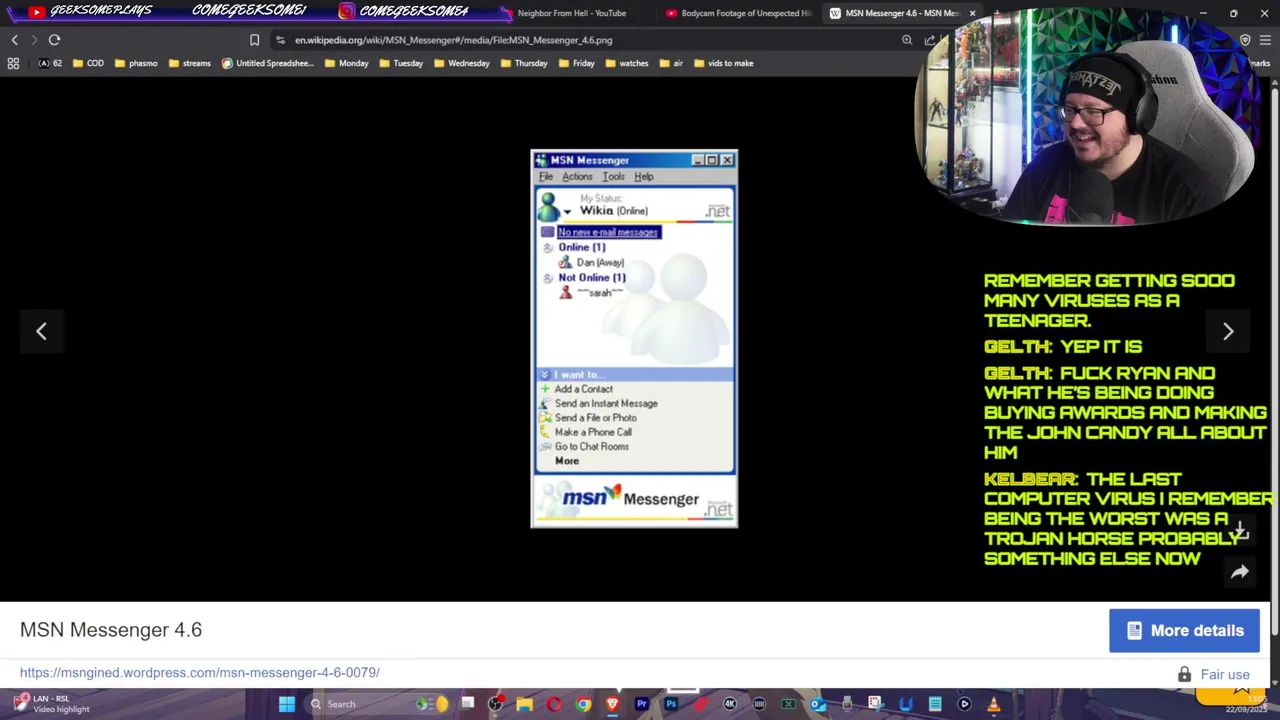Open the Friday bookmarks folder
The width and height of the screenshot is (1280, 720).
577,63
